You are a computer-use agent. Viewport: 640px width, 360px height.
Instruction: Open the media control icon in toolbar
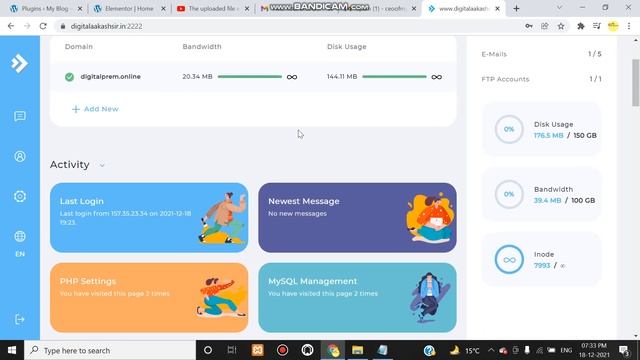click(x=596, y=26)
